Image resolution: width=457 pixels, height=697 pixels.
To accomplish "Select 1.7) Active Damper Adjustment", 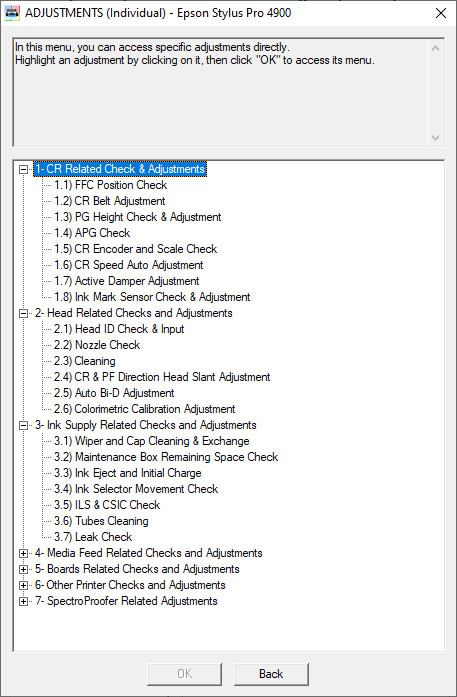I will pos(127,281).
